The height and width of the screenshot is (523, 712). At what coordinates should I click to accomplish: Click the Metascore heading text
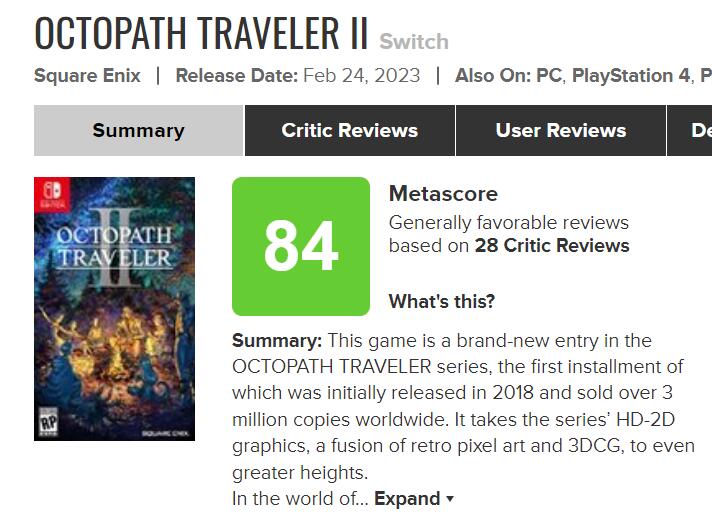coord(442,194)
